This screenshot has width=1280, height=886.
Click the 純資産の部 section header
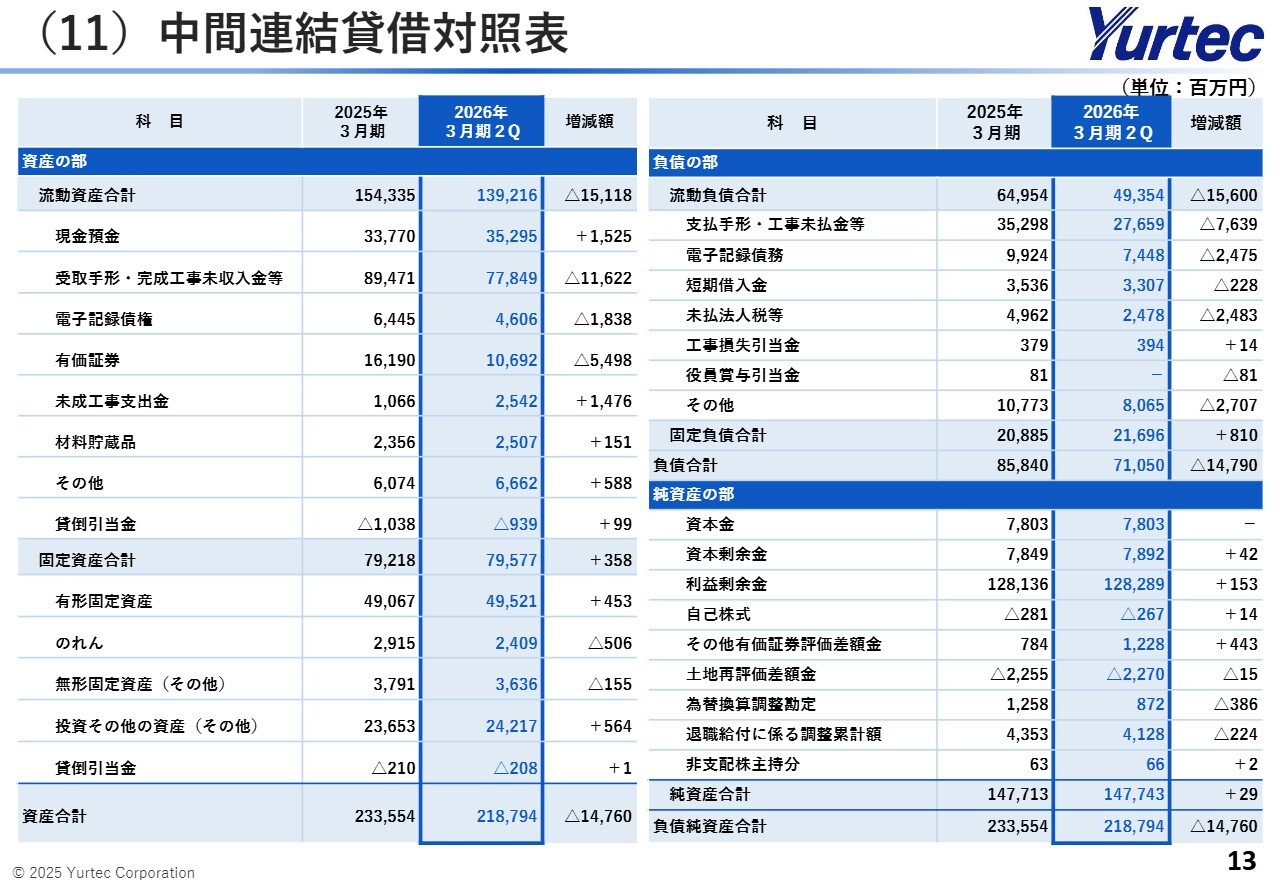tap(694, 494)
